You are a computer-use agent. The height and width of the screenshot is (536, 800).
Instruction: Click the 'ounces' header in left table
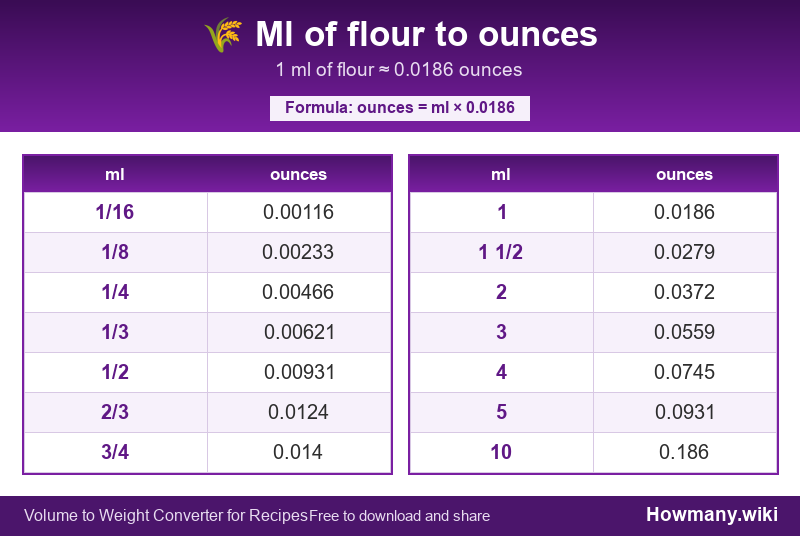click(x=298, y=174)
